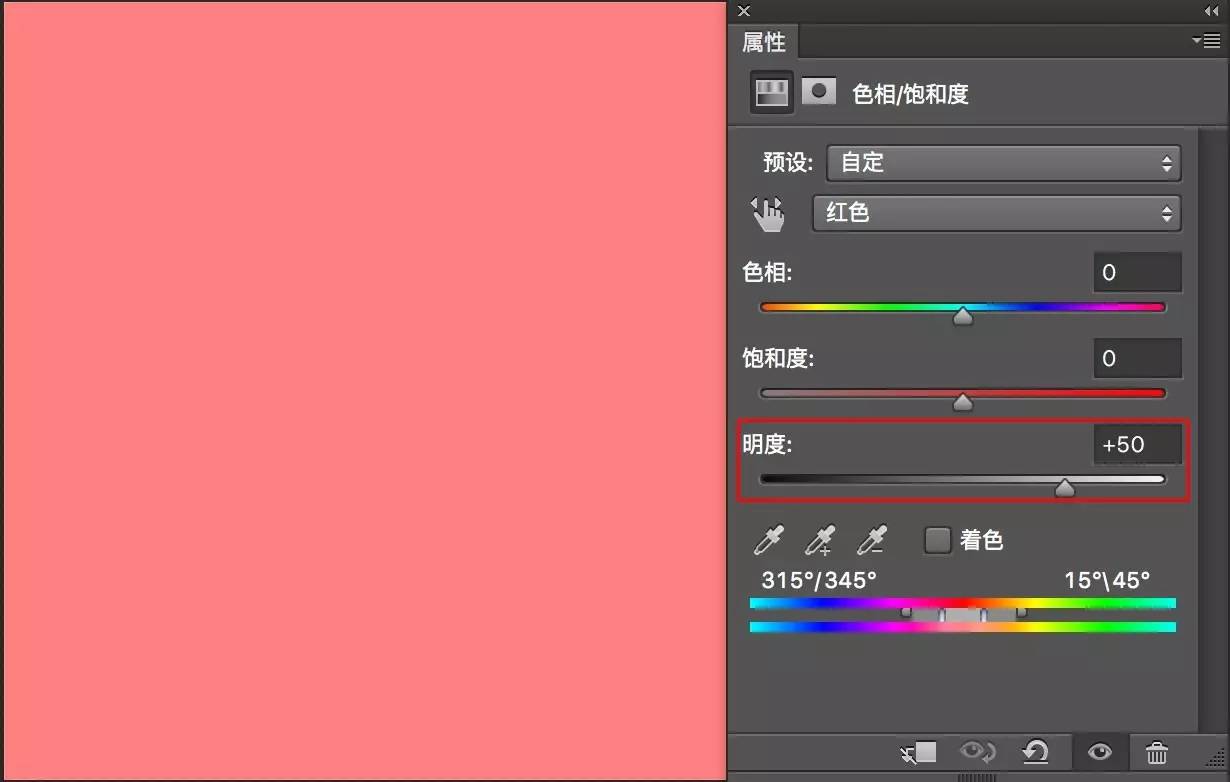This screenshot has height=782, width=1230.
Task: Click the color range bar between the inner markers
Action: [962, 614]
